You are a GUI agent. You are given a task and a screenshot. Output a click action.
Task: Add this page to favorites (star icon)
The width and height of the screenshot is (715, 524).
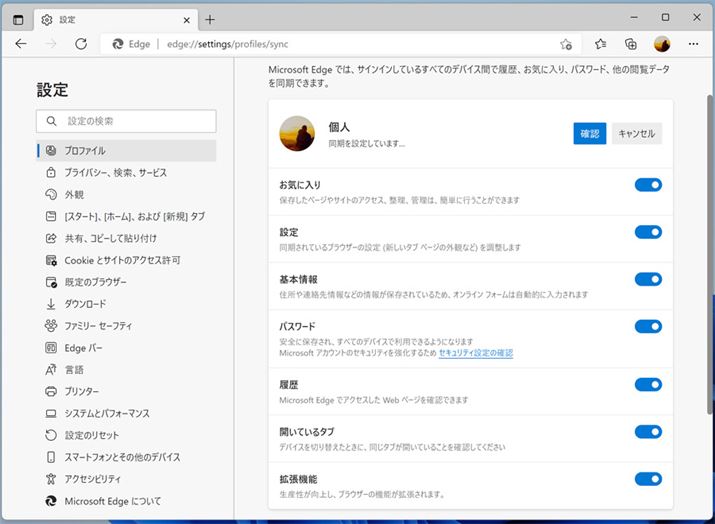coord(566,44)
